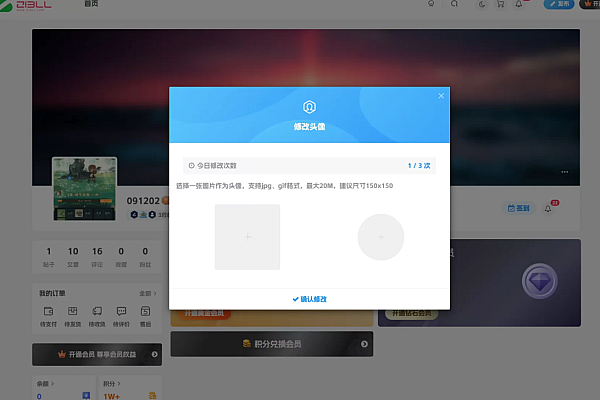Click the clock icon beside 今日修改次数
The image size is (600, 400).
(191, 165)
